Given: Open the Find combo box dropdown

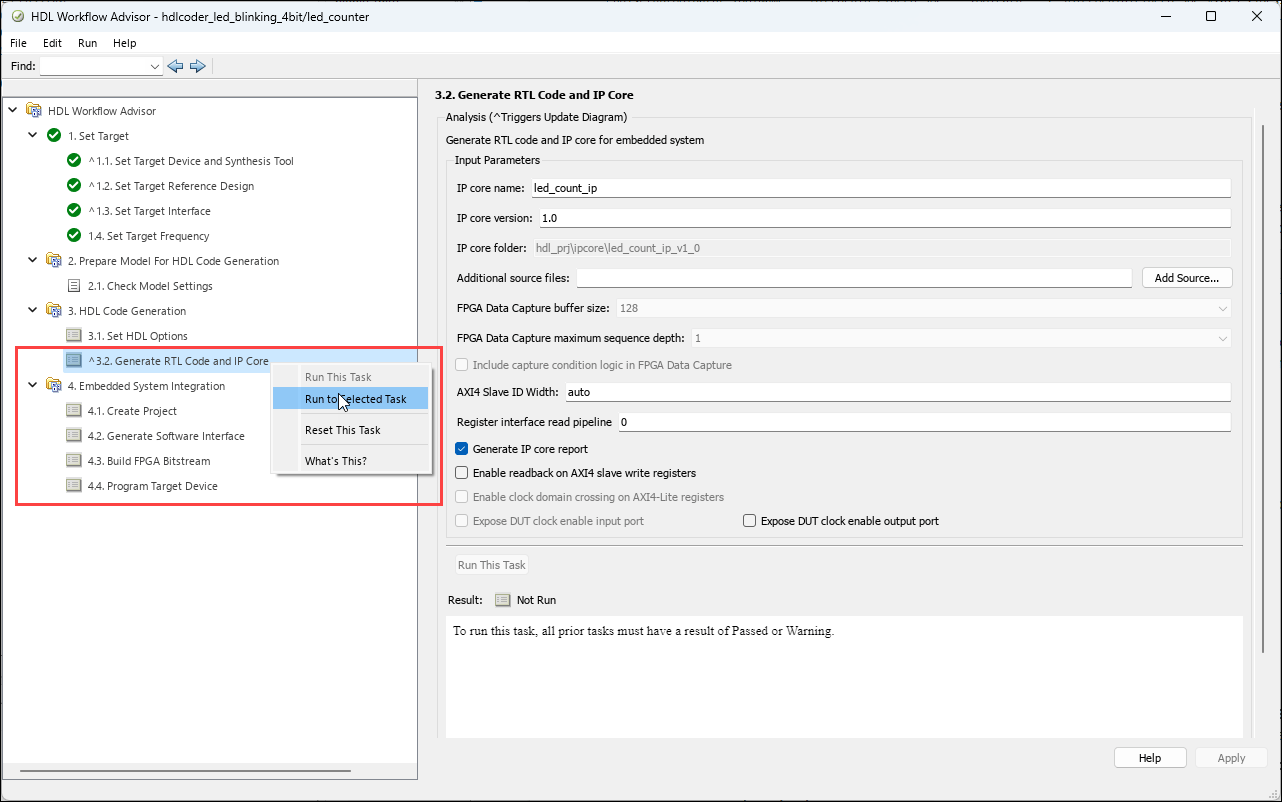Looking at the screenshot, I should tap(154, 66).
